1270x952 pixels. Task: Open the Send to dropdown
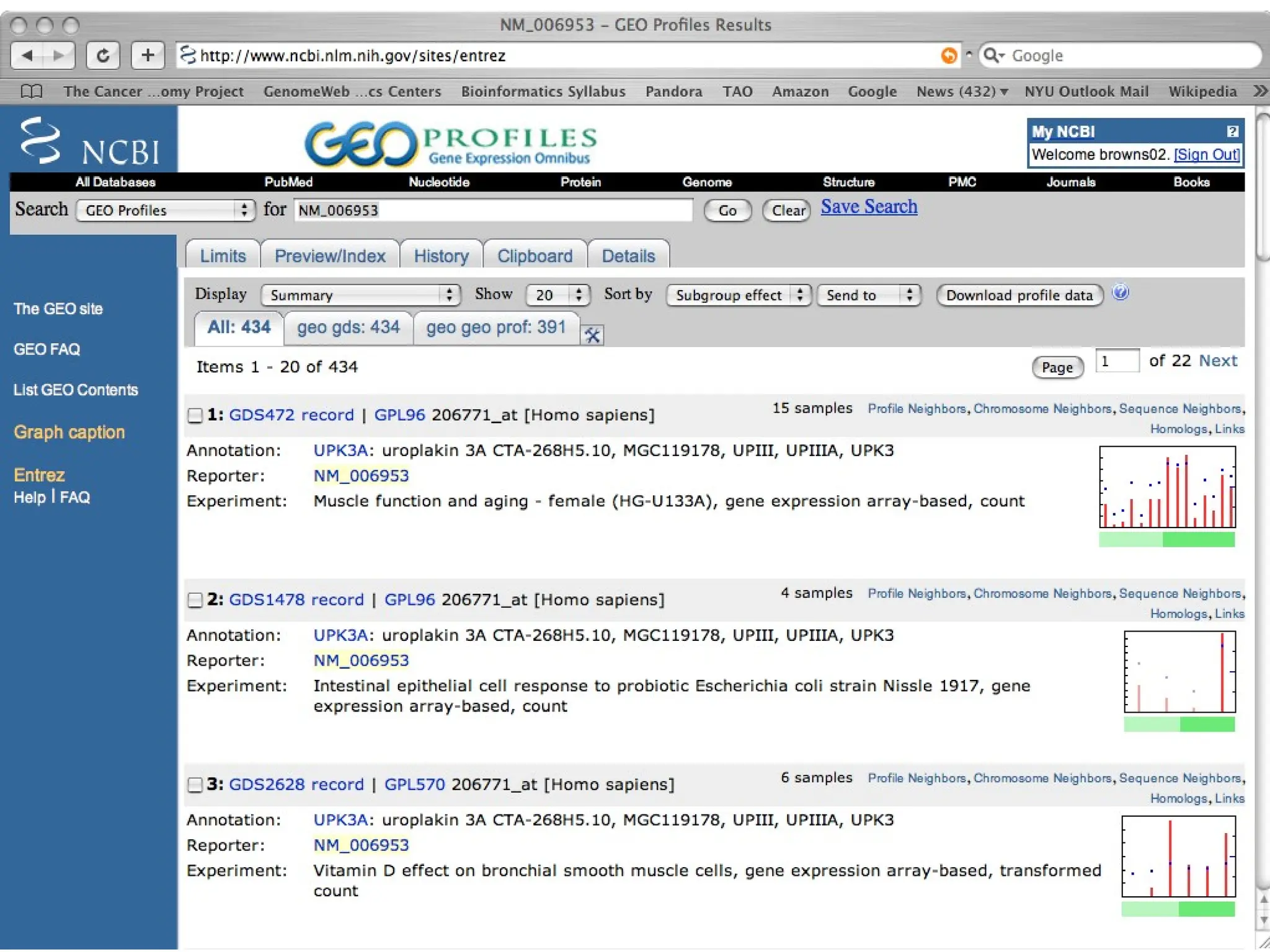pyautogui.click(x=868, y=295)
